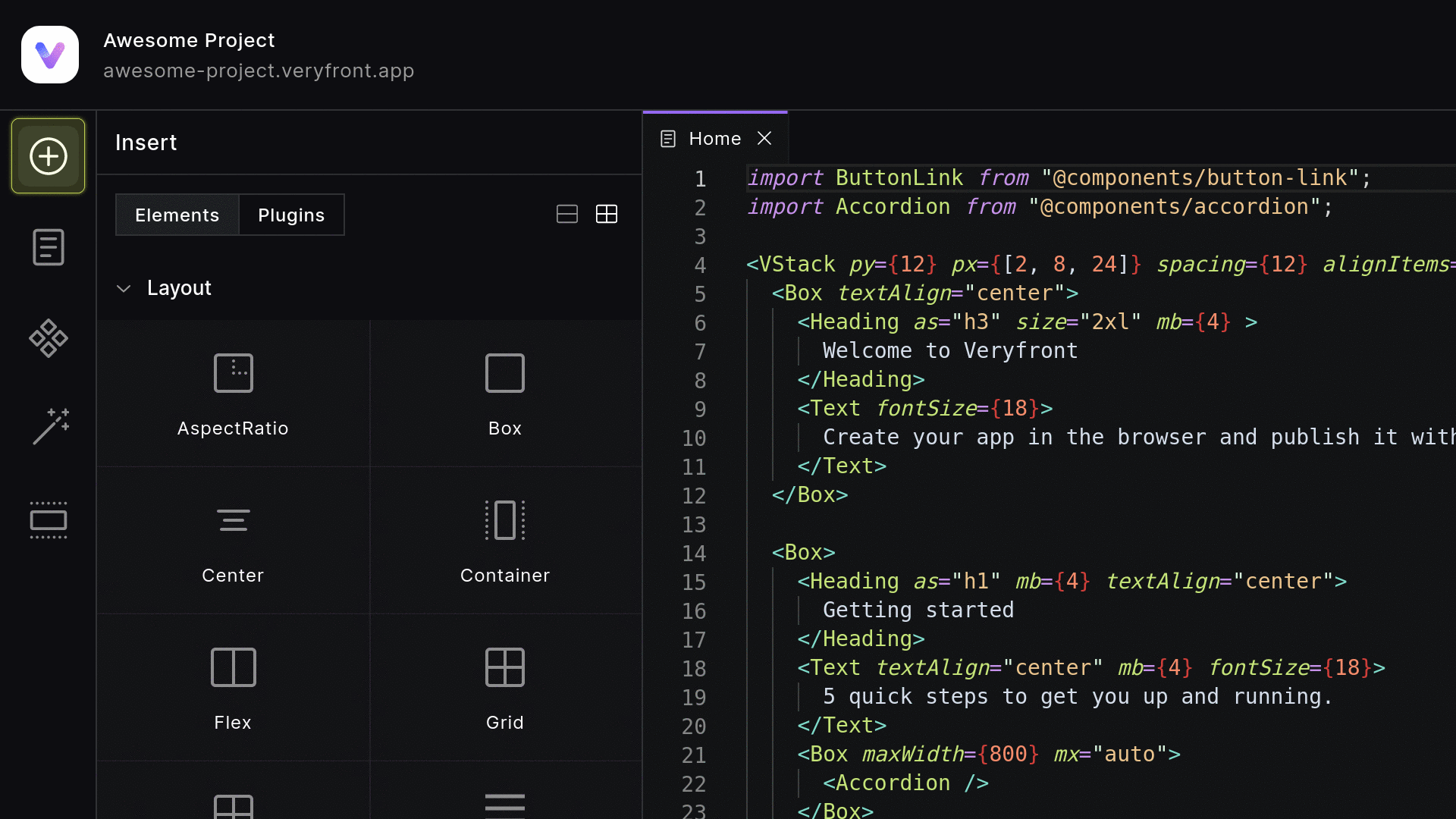Click the Home tab file icon
Image resolution: width=1456 pixels, height=819 pixels.
point(668,139)
